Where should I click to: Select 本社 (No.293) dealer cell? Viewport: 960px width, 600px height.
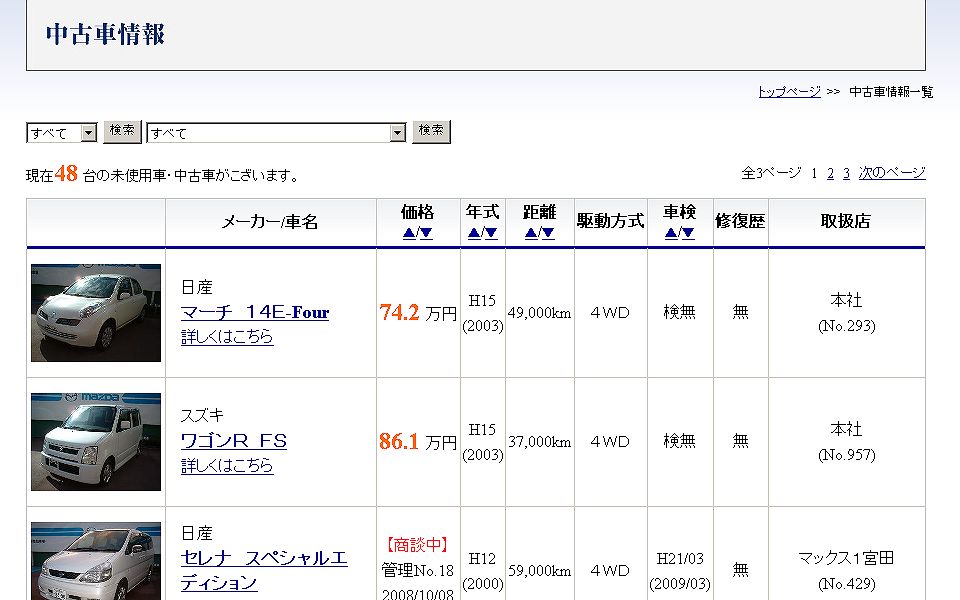coord(847,313)
